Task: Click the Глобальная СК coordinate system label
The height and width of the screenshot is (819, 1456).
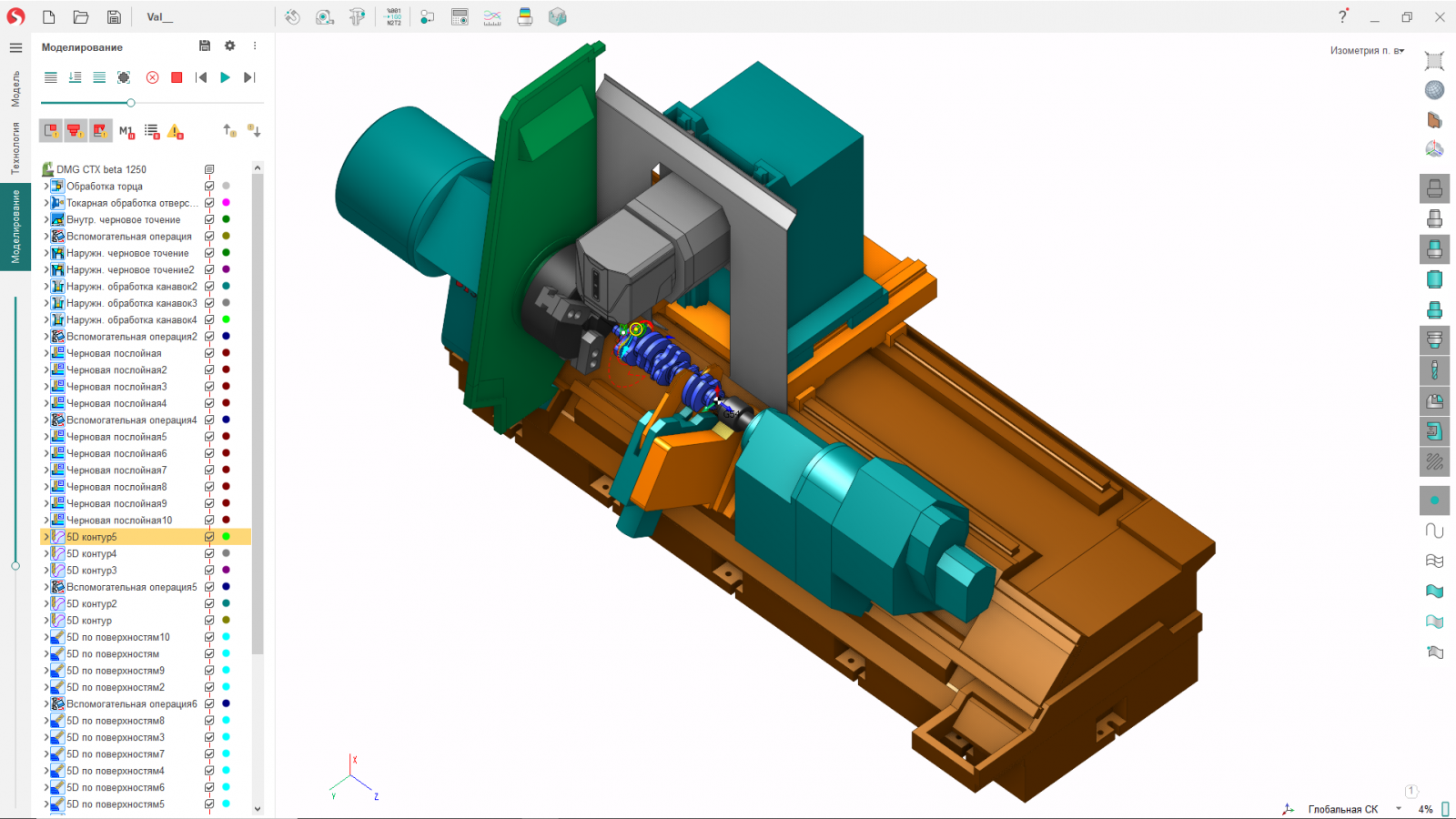Action: [x=1342, y=809]
